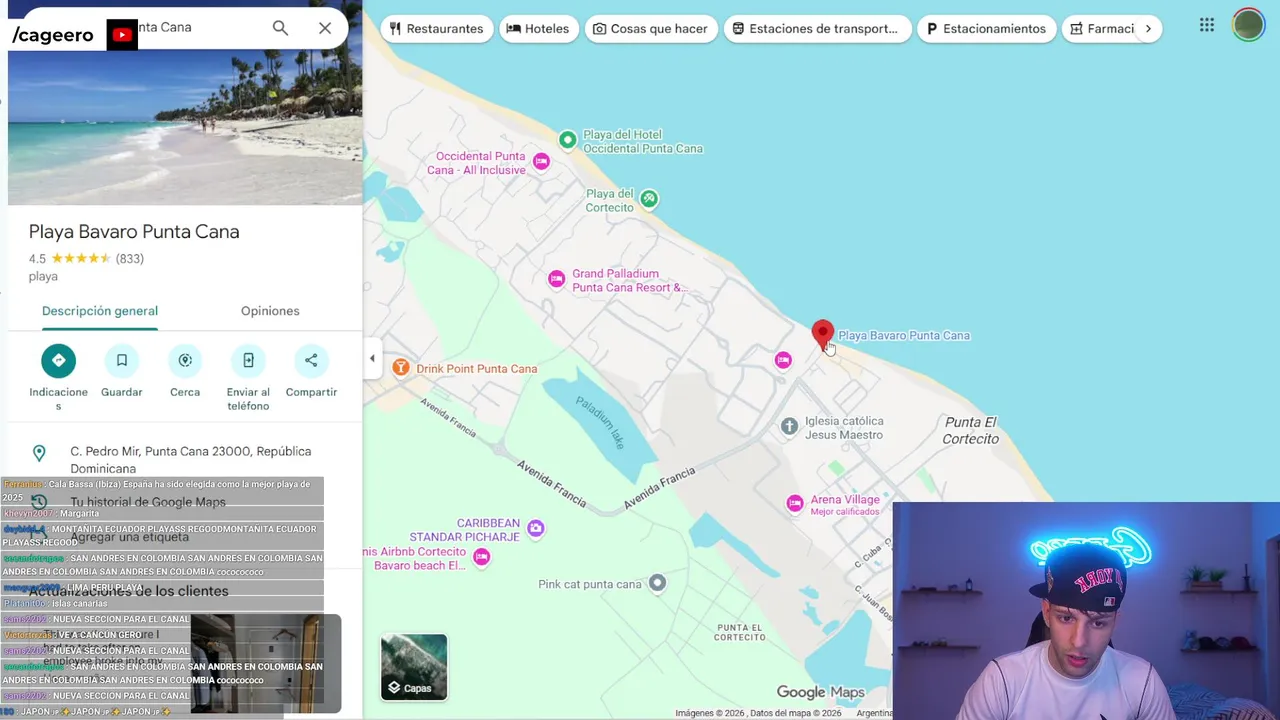Screen dimensions: 1280x720
Task: Filter by Hoteles chip
Action: (538, 28)
